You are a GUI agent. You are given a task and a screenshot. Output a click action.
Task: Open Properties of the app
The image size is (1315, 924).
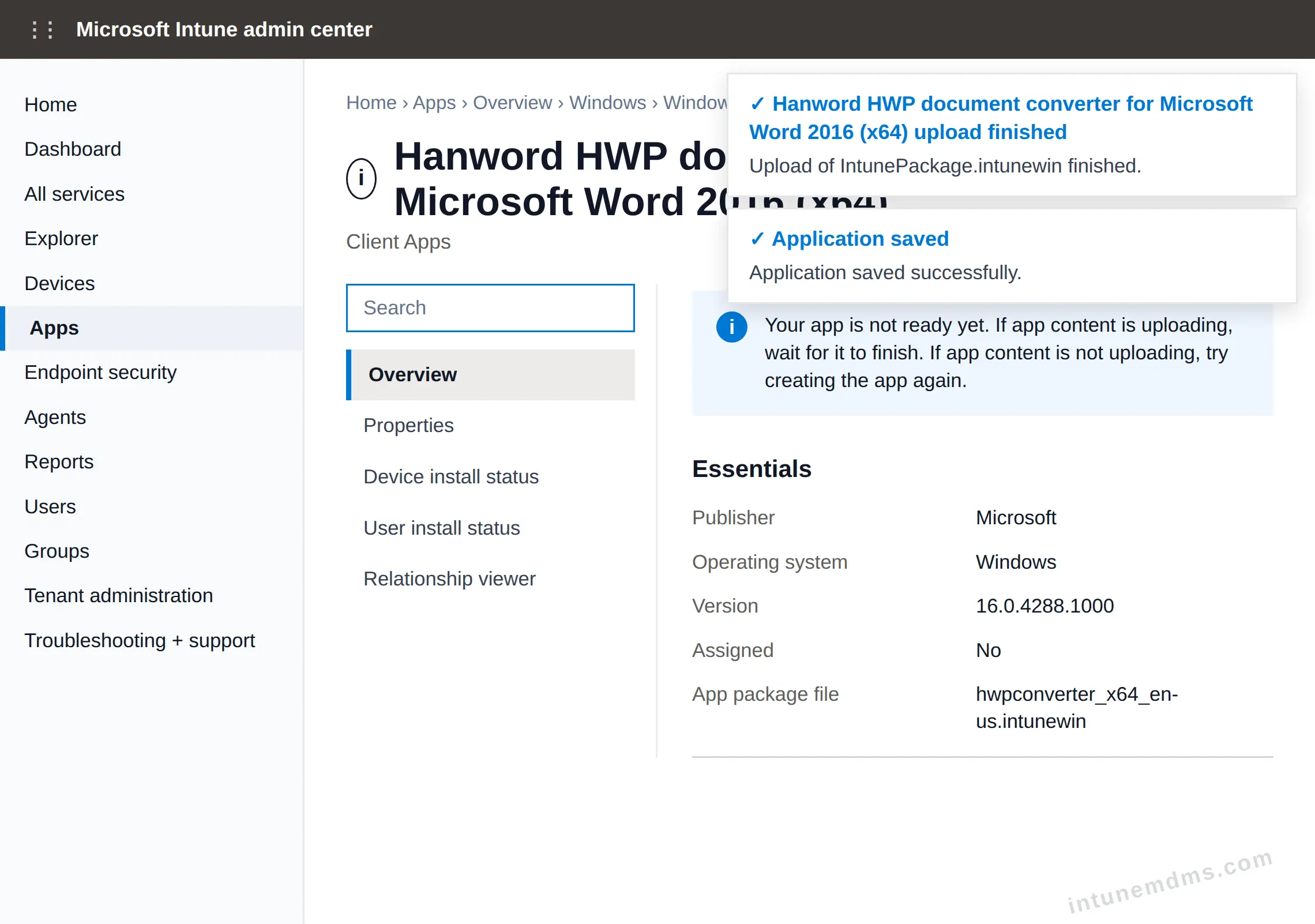click(490, 426)
